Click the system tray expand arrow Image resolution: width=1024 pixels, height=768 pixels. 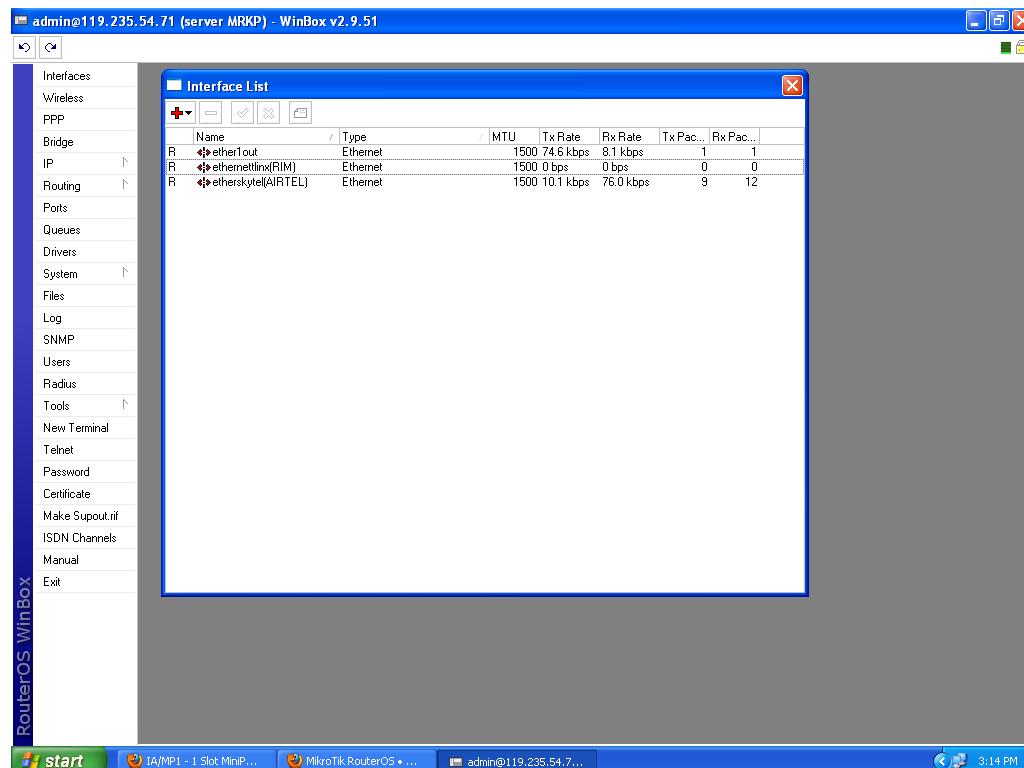[x=941, y=761]
